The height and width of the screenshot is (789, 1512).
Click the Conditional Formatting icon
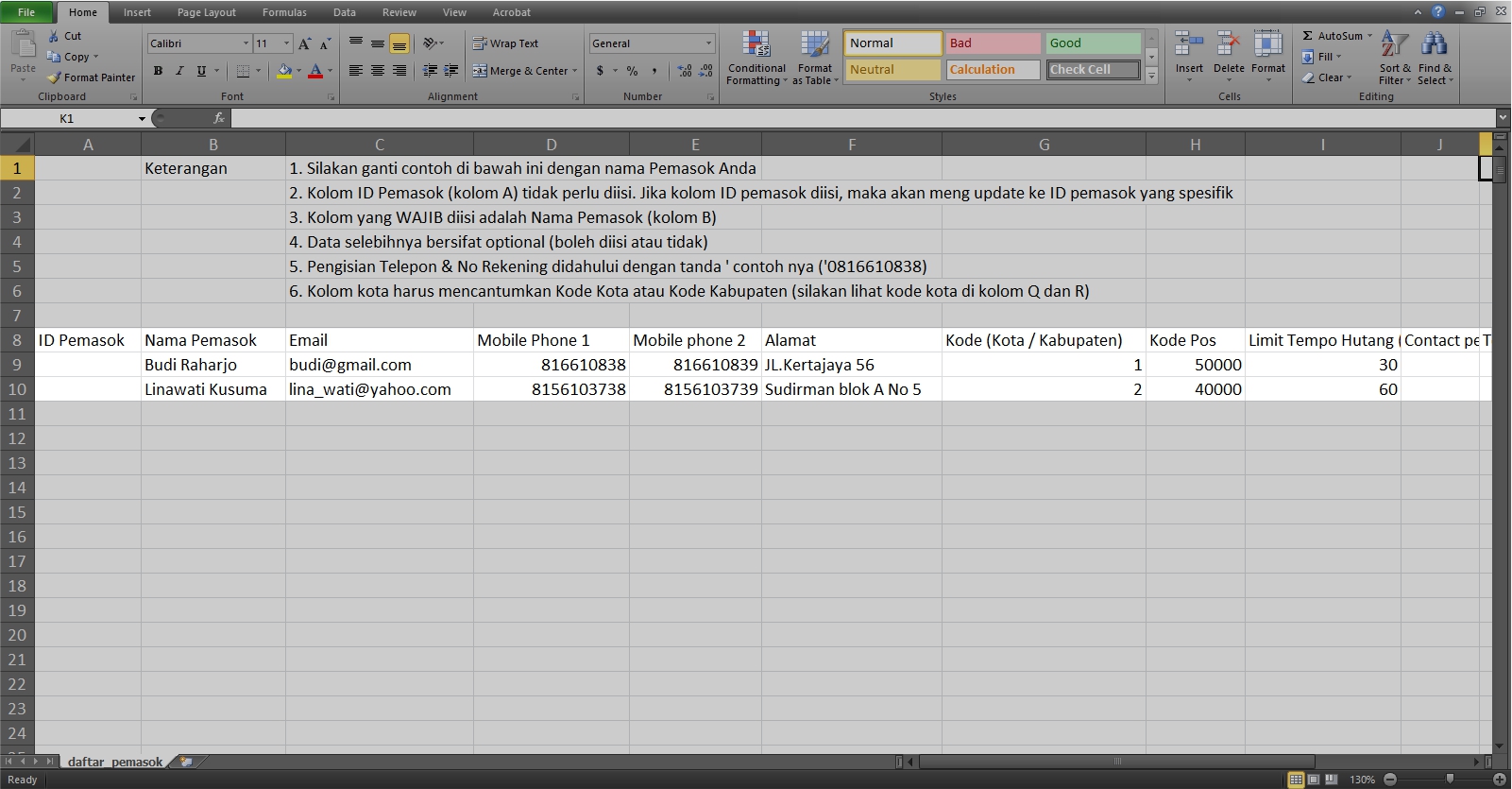[756, 45]
